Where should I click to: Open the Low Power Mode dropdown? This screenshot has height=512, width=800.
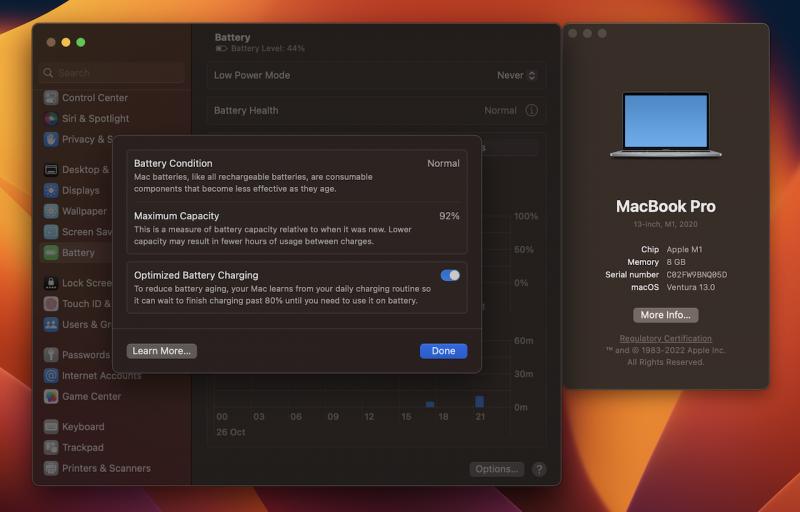(517, 75)
